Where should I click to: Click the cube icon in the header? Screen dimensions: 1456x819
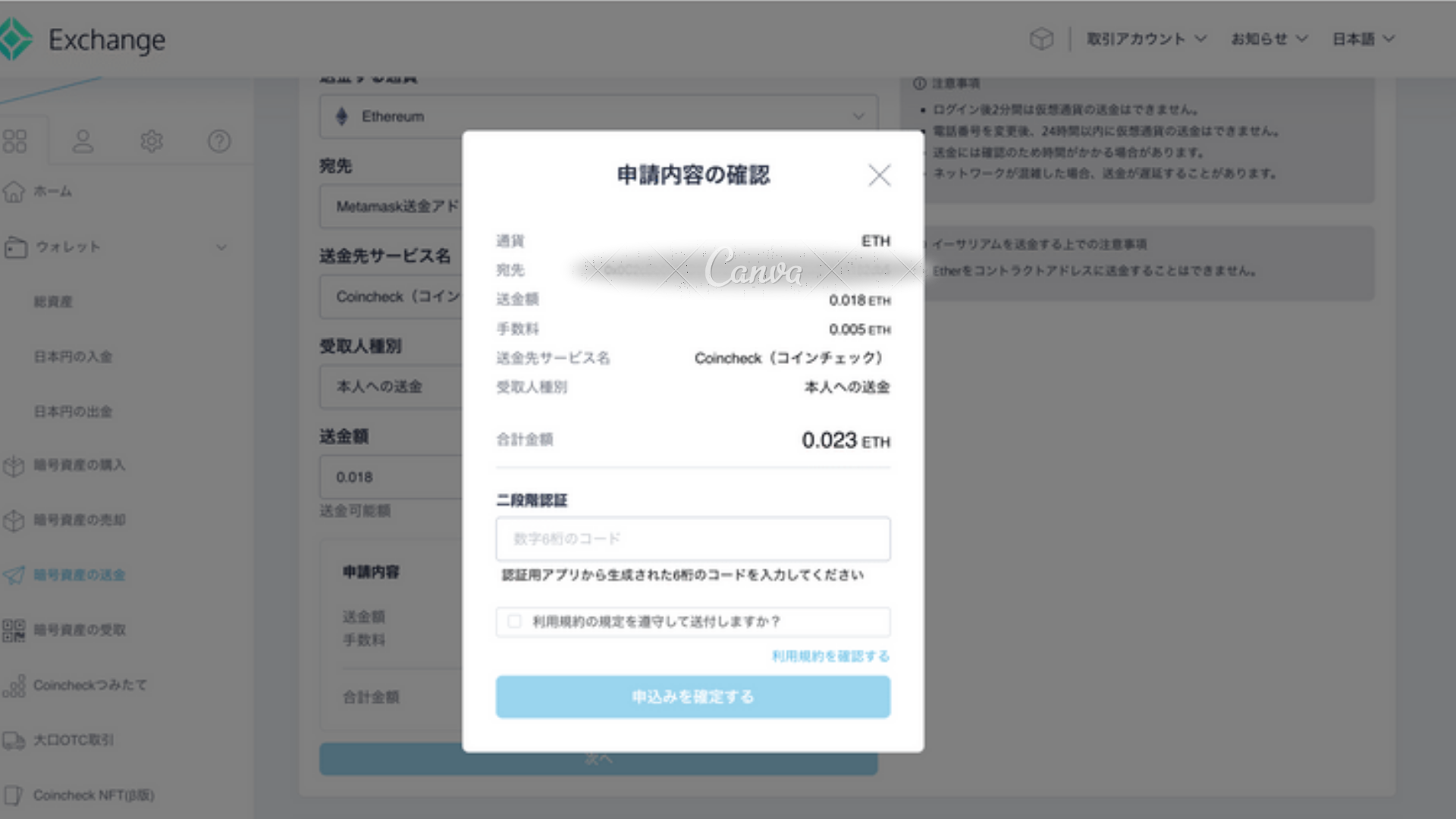(x=1042, y=39)
